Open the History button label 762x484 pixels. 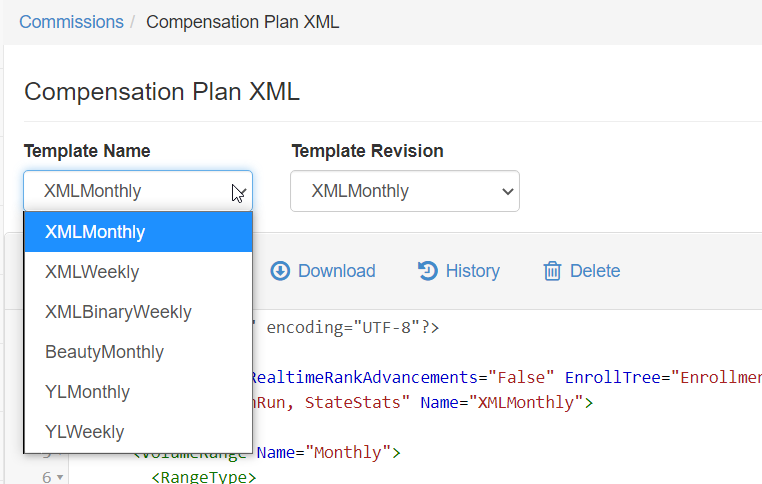(x=472, y=271)
